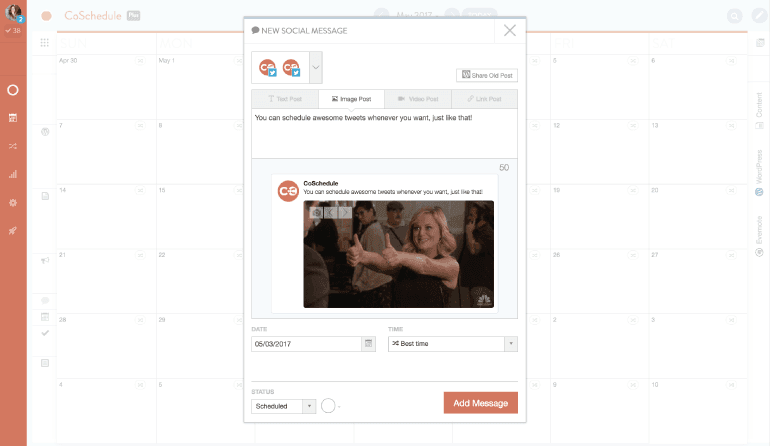Image resolution: width=770 pixels, height=446 pixels.
Task: Click shuffle icon on day 20 cell
Action: point(732,190)
